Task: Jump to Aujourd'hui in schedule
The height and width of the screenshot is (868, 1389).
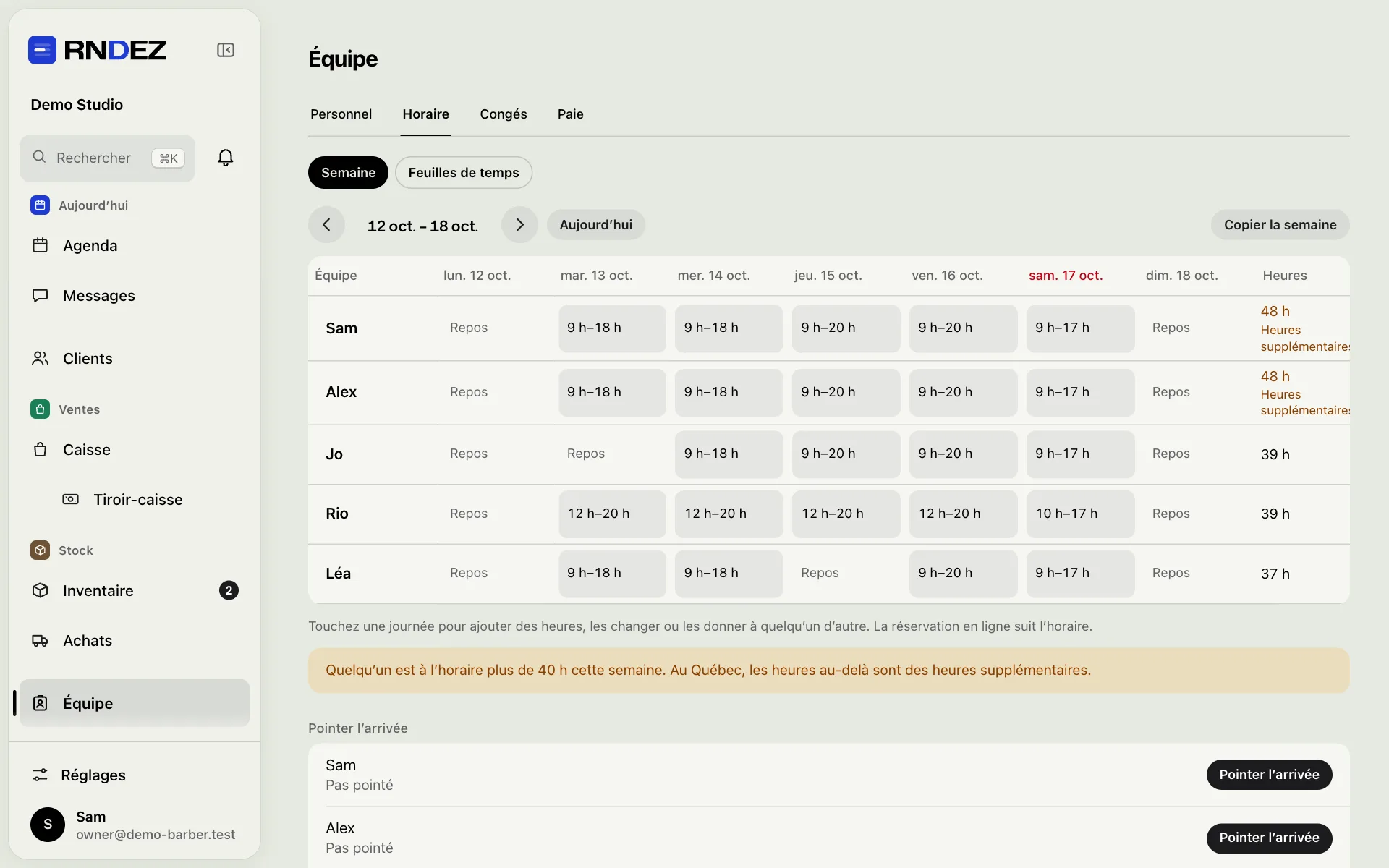Action: [x=596, y=225]
